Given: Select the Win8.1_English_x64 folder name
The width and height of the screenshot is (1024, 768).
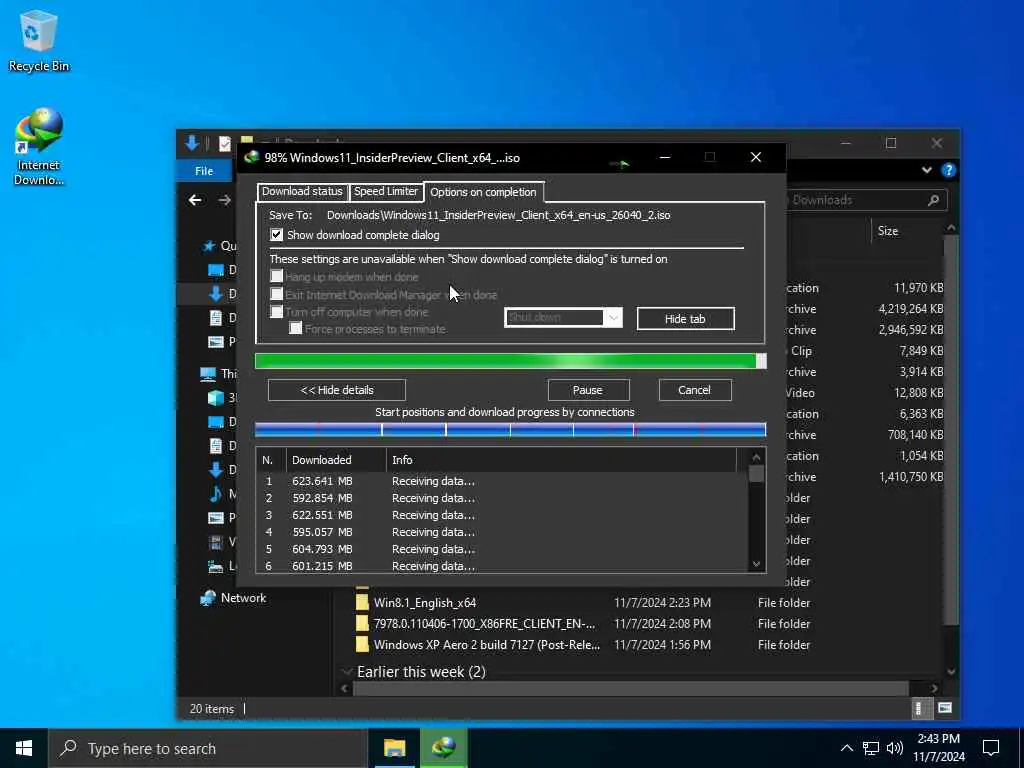Looking at the screenshot, I should [424, 602].
